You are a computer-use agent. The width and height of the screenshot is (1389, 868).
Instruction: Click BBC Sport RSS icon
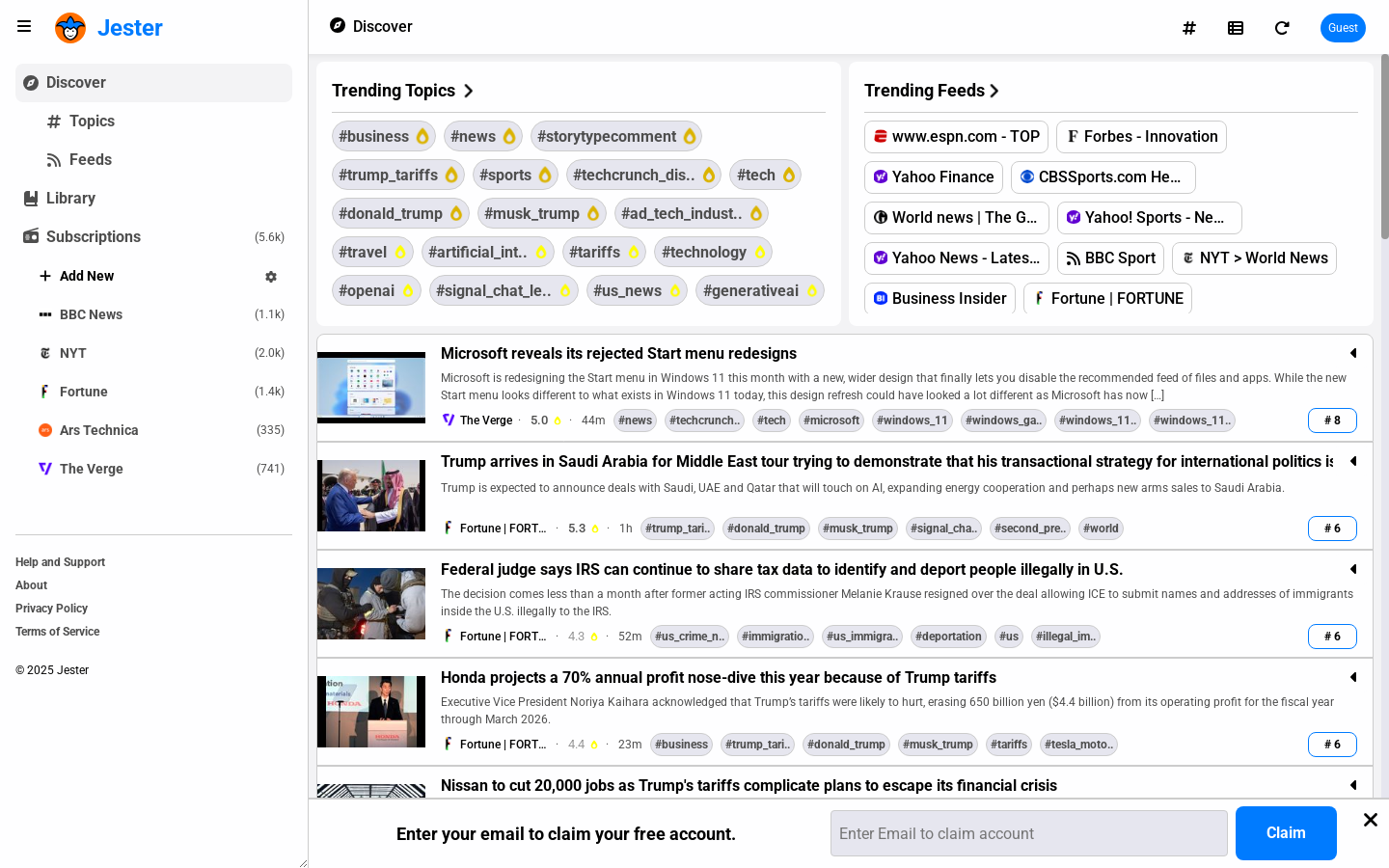(1074, 258)
